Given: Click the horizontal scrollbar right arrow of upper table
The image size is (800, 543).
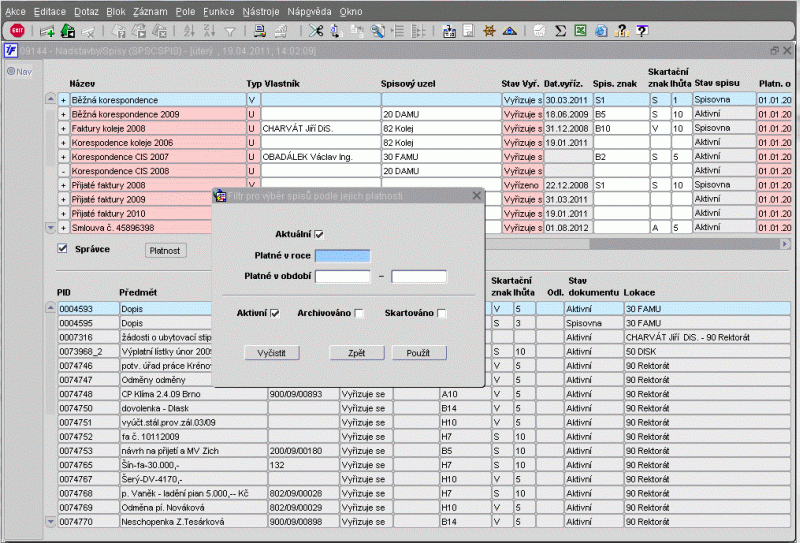Looking at the screenshot, I should pos(786,244).
